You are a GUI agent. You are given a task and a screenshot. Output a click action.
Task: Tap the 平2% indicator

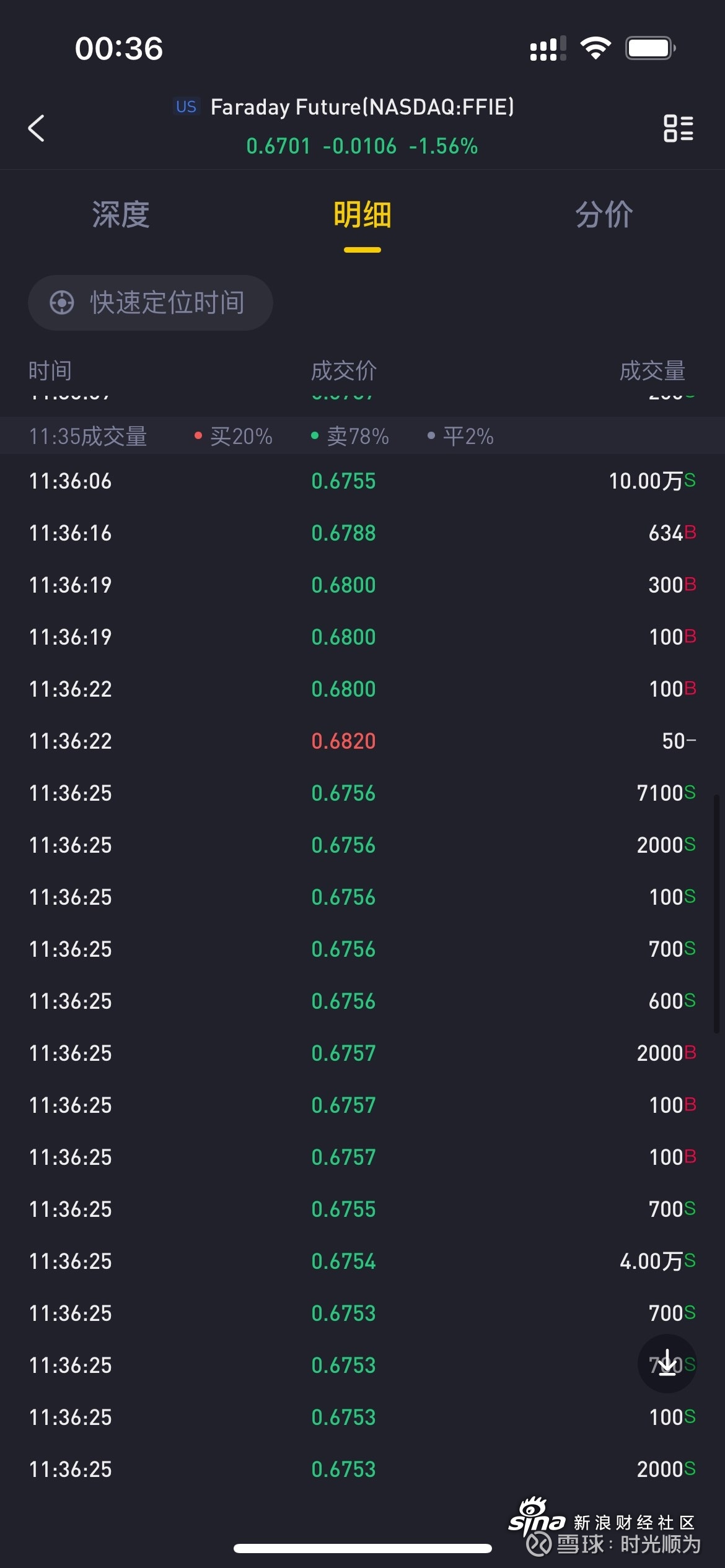pos(460,437)
